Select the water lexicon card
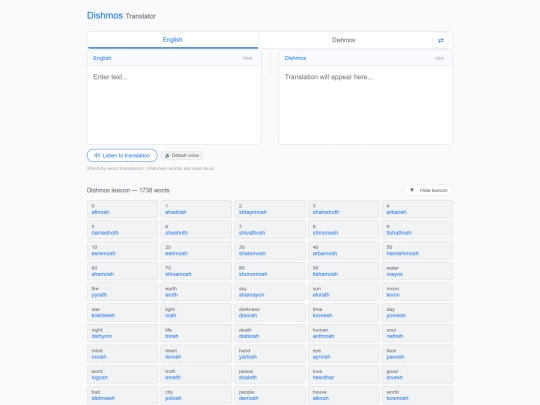 pos(417,271)
